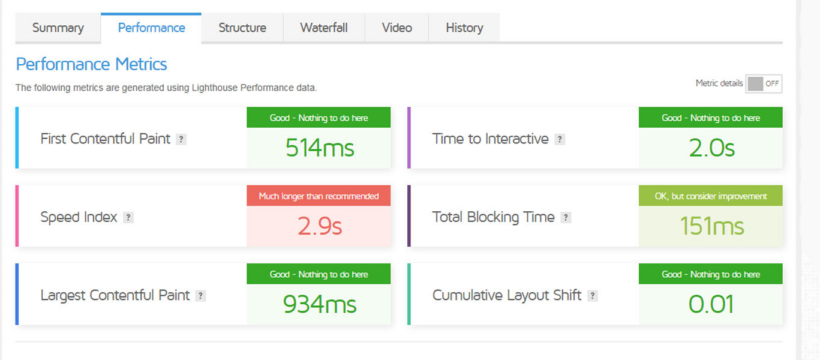Click the Lighthouse Performance data description
The image size is (820, 360).
coord(166,88)
